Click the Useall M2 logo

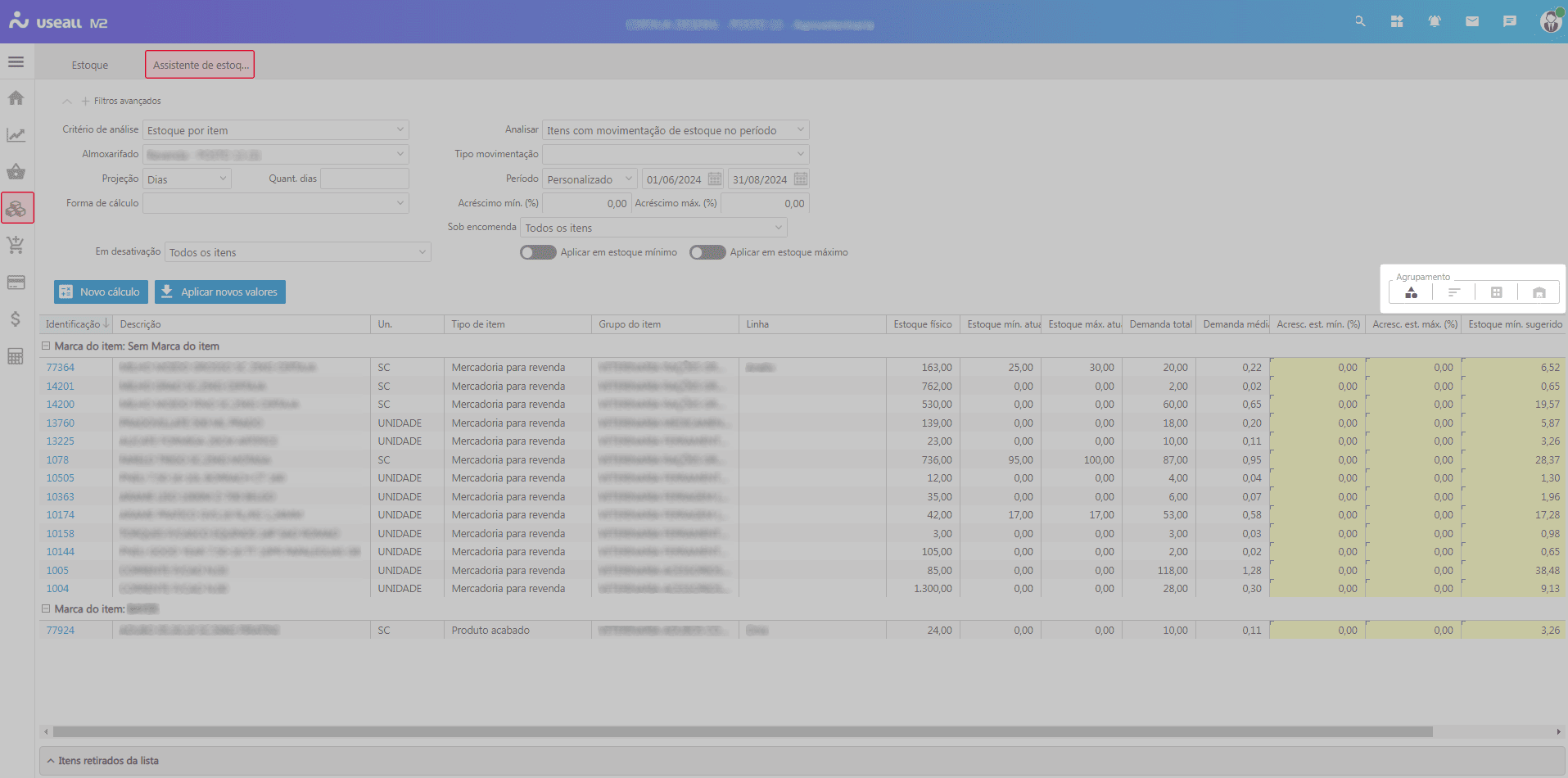[59, 21]
